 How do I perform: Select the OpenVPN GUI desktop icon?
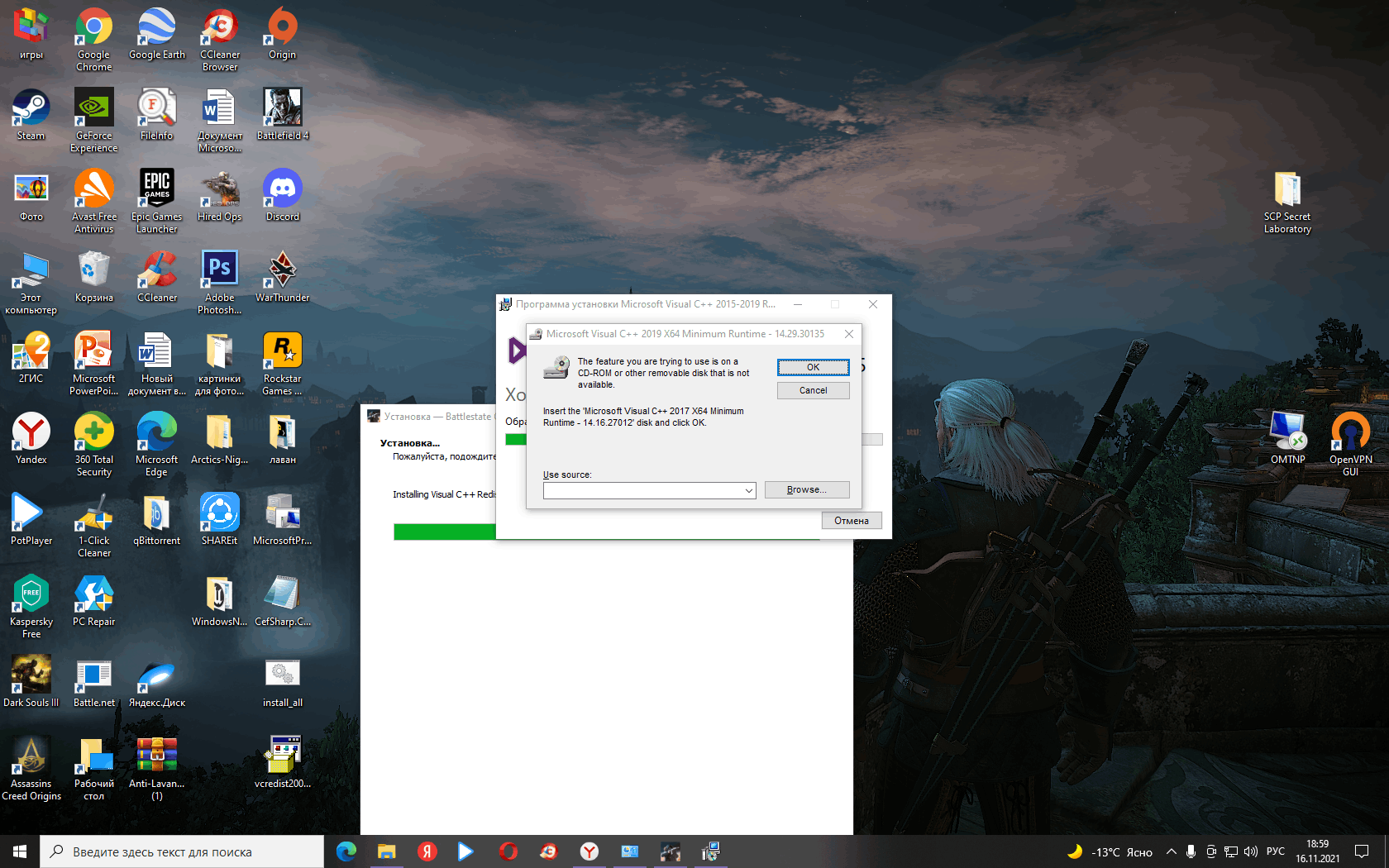pos(1351,444)
